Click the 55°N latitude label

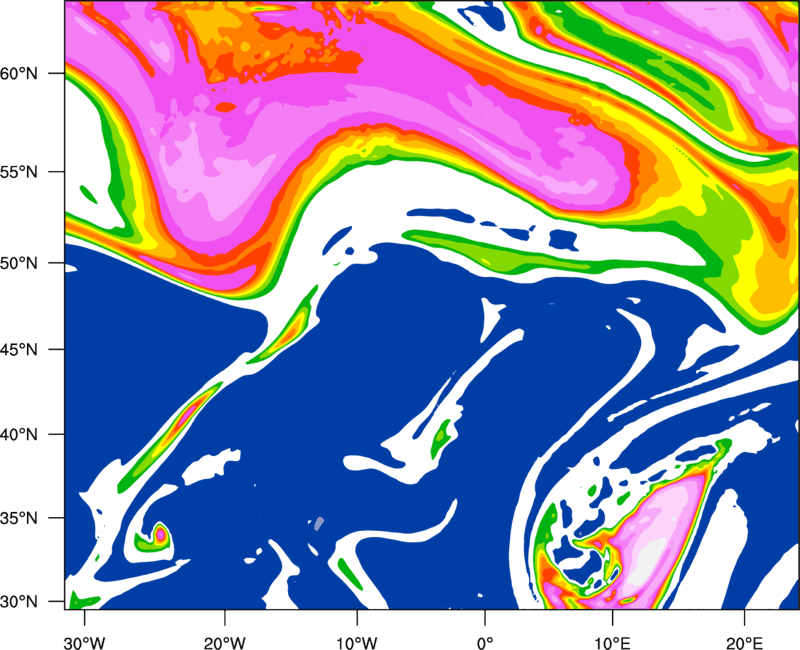coord(19,172)
